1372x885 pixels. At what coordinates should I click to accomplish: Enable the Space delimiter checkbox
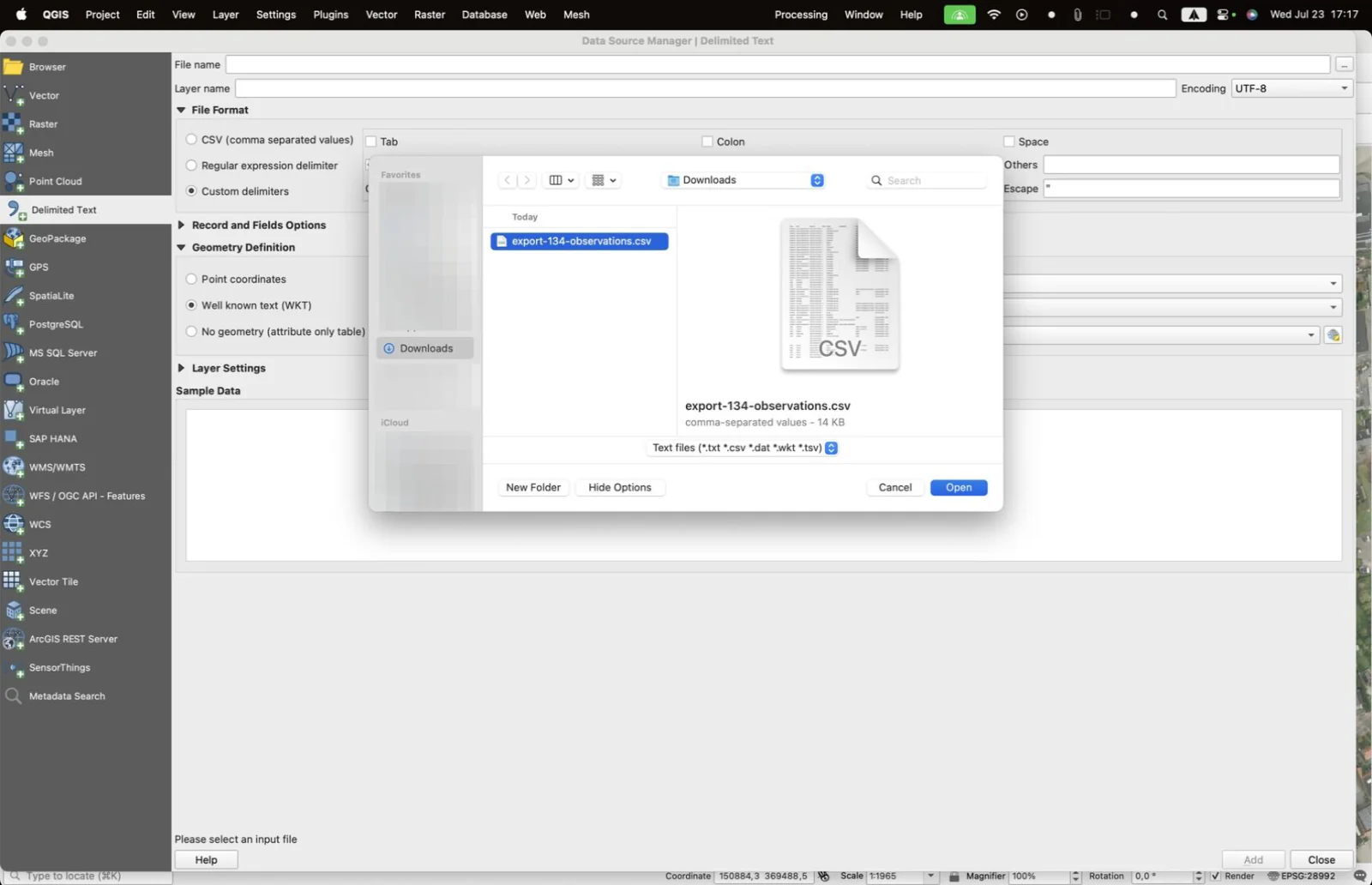click(1009, 141)
